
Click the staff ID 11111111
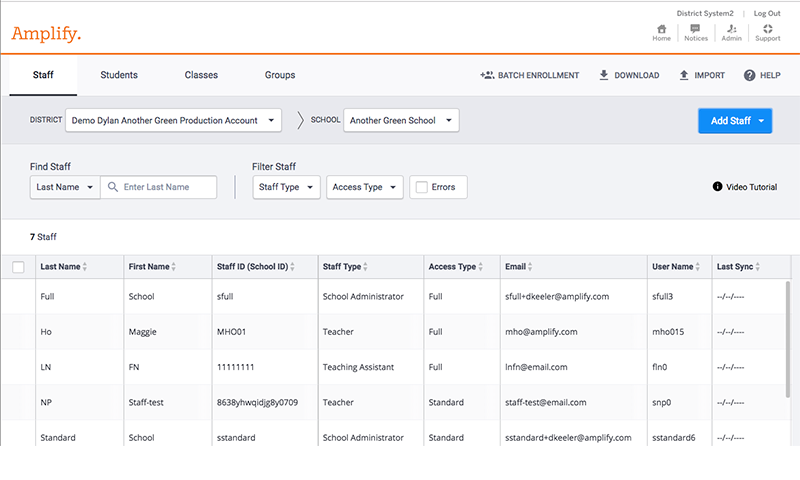(x=235, y=367)
